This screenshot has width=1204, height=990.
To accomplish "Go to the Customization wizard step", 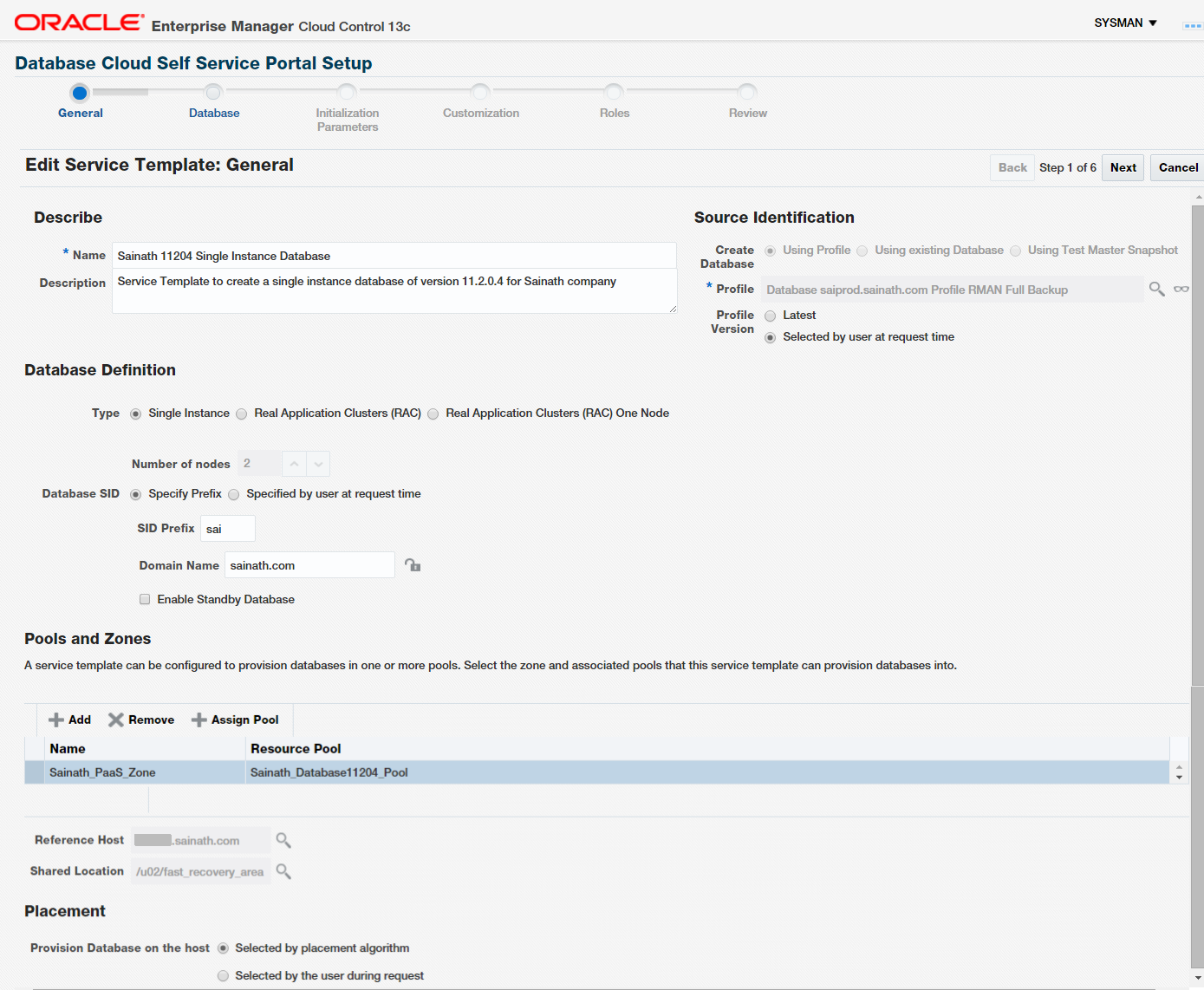I will [x=481, y=113].
